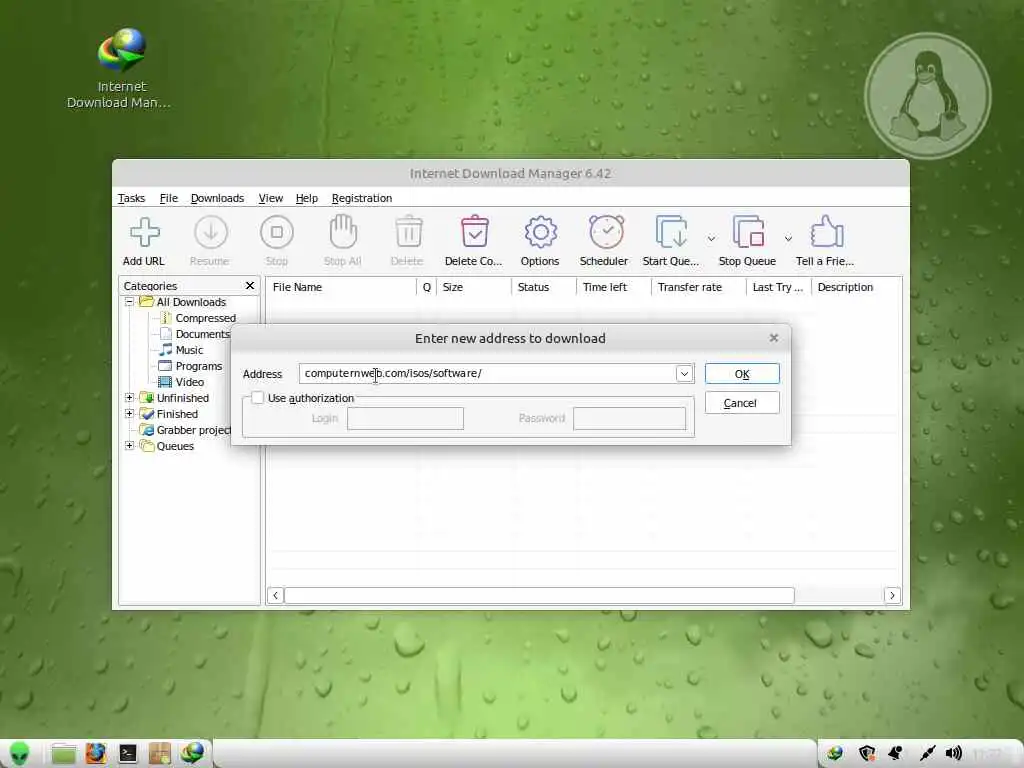Open the terminal taskbar icon

(128, 754)
